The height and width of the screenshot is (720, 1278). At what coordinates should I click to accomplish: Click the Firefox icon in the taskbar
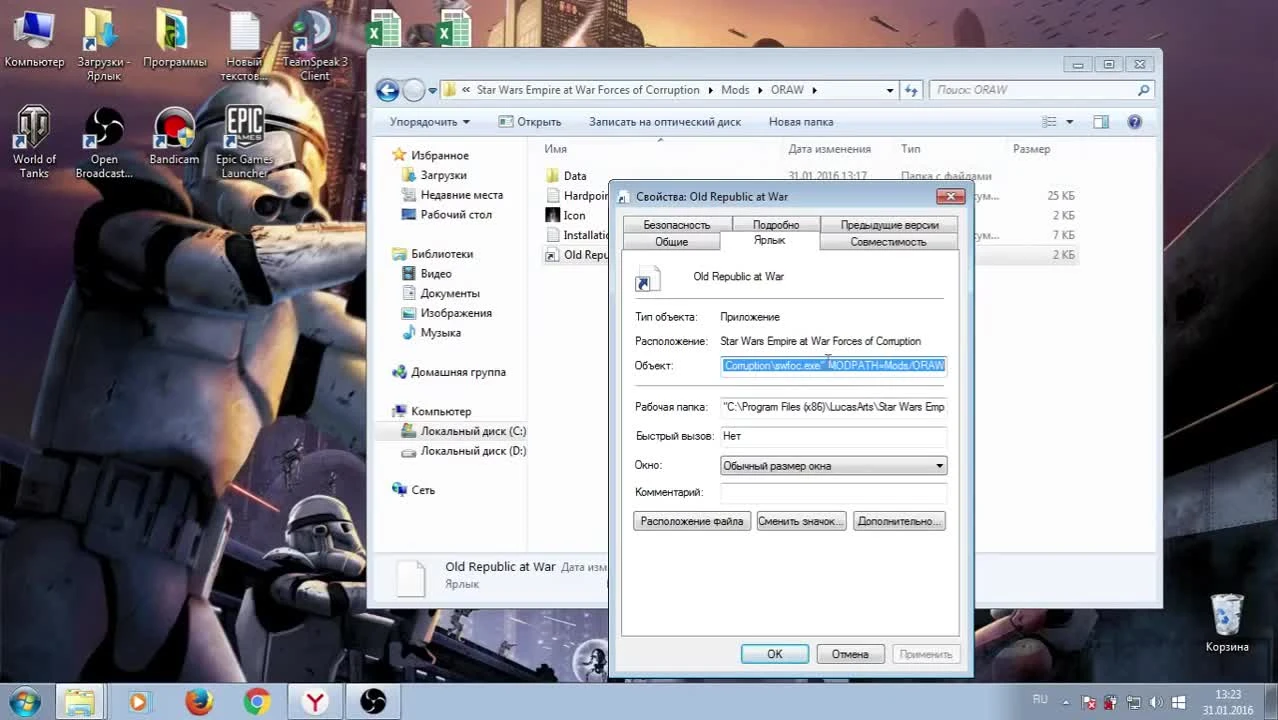pyautogui.click(x=199, y=701)
